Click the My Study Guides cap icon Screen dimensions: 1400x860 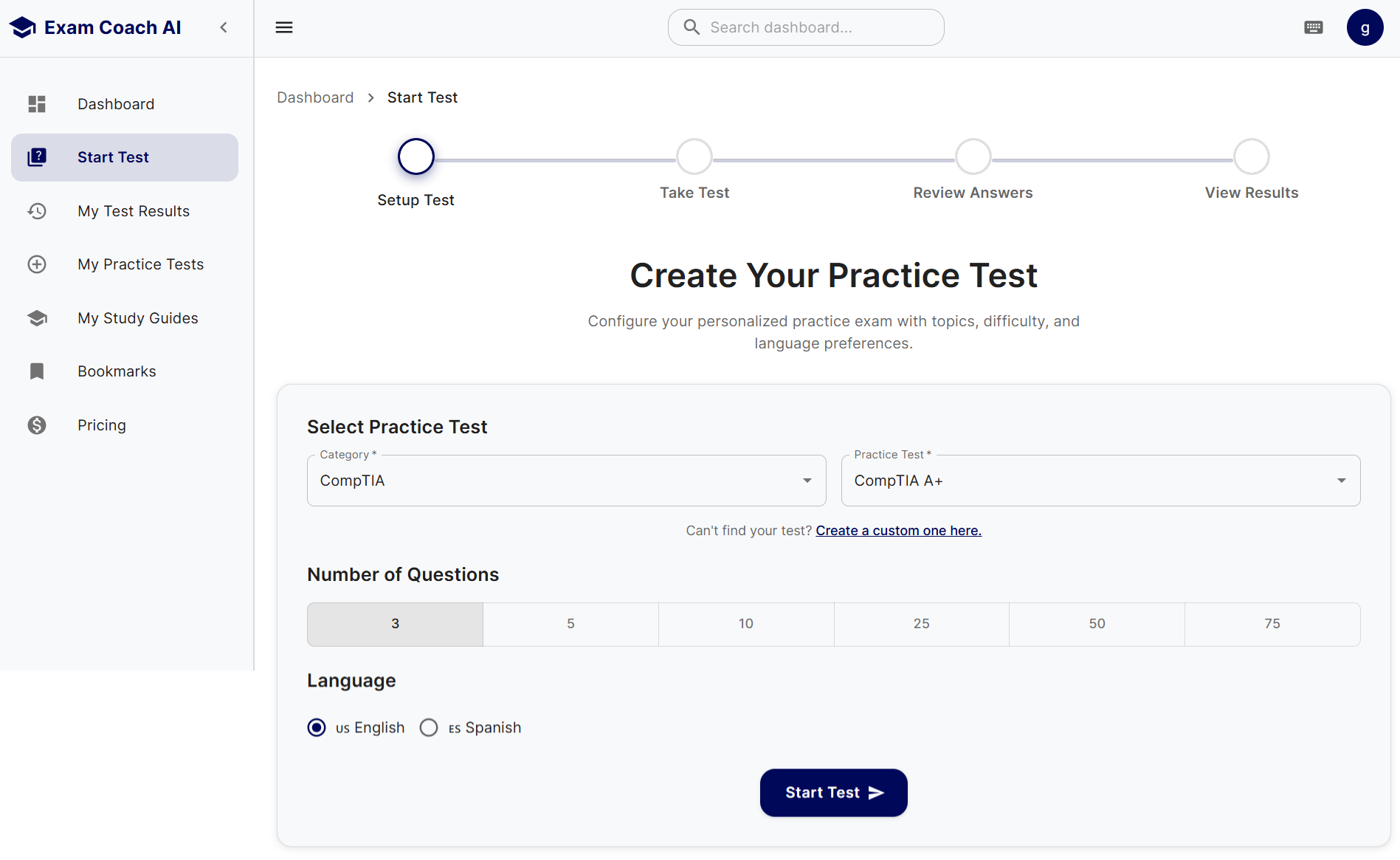point(37,318)
